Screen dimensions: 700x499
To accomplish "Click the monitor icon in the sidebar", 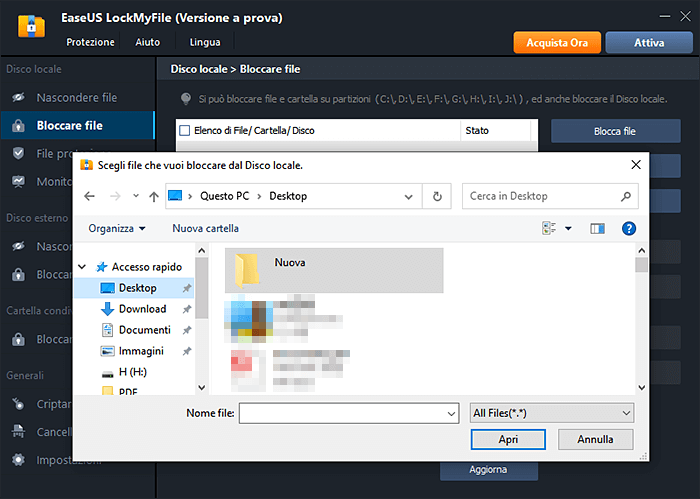I will coord(18,182).
